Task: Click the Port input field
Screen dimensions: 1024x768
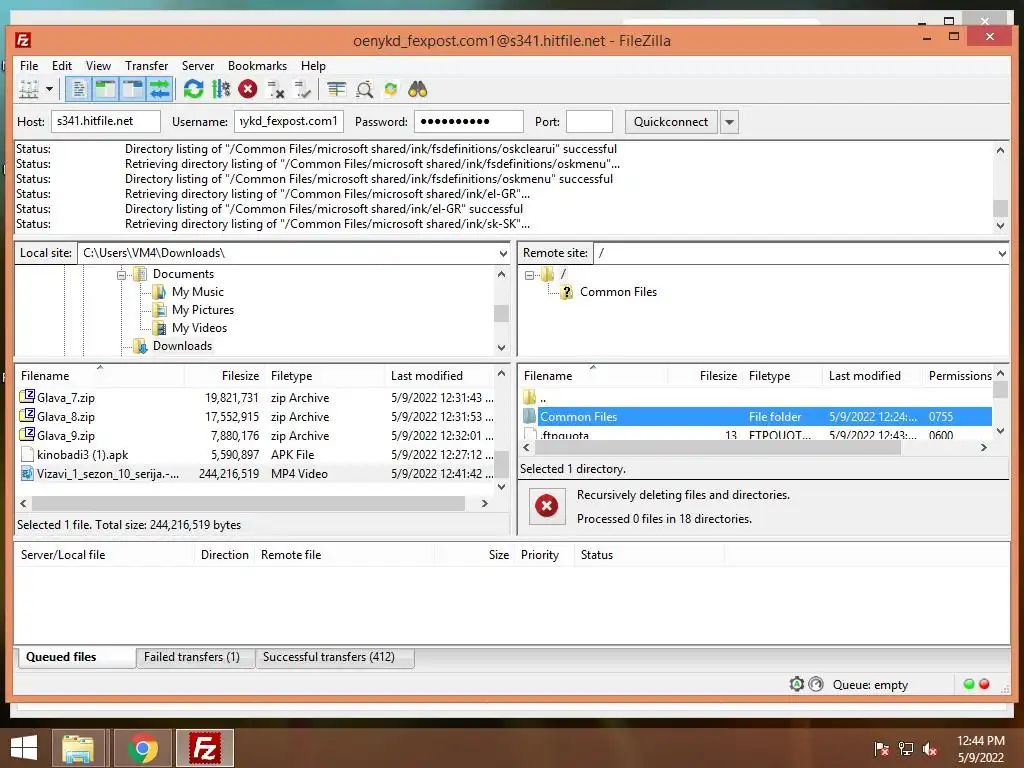Action: pyautogui.click(x=589, y=121)
